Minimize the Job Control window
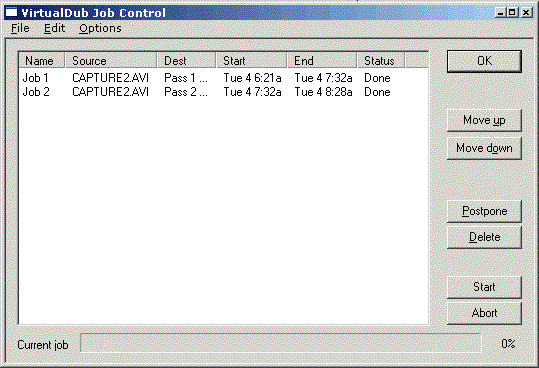Image resolution: width=539 pixels, height=368 pixels. 500,13
